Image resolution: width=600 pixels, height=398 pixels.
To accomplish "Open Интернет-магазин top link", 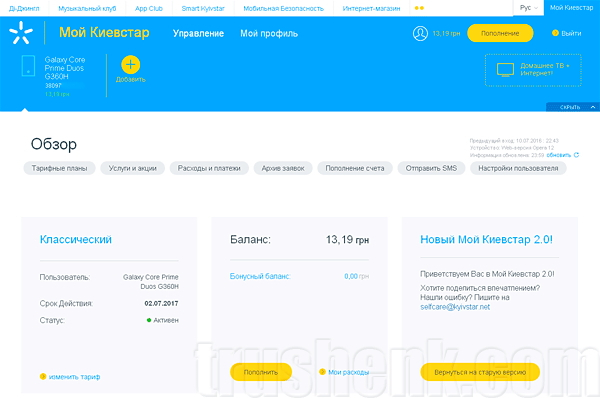I will (x=371, y=8).
